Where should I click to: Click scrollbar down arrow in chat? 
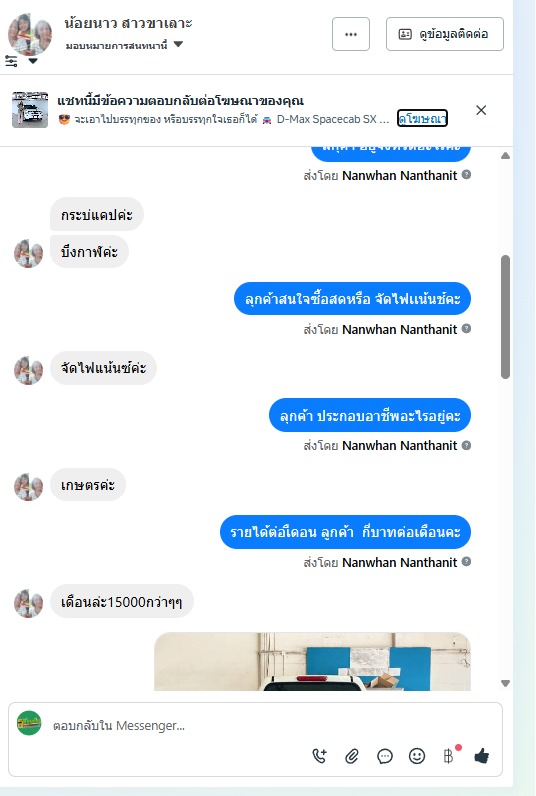click(505, 683)
